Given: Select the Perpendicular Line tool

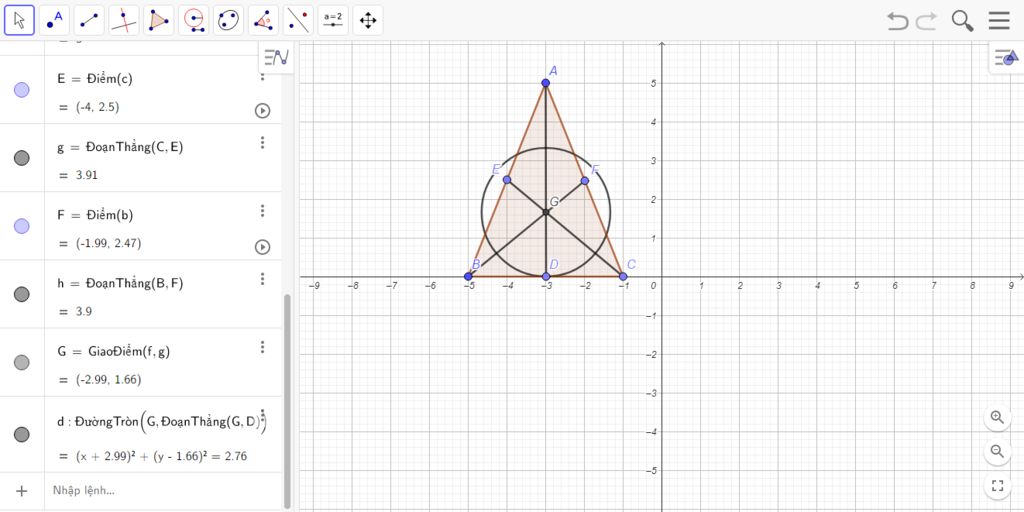Looking at the screenshot, I should coord(123,20).
